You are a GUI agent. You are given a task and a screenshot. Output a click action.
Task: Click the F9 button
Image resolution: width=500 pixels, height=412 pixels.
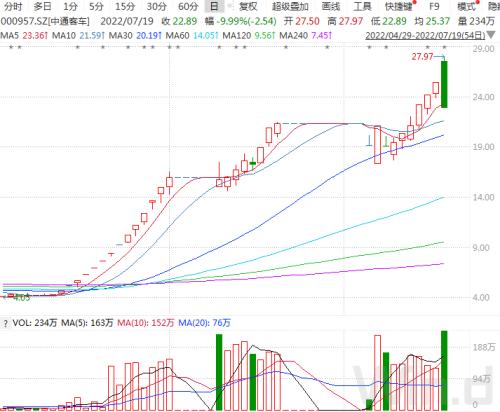(x=434, y=6)
